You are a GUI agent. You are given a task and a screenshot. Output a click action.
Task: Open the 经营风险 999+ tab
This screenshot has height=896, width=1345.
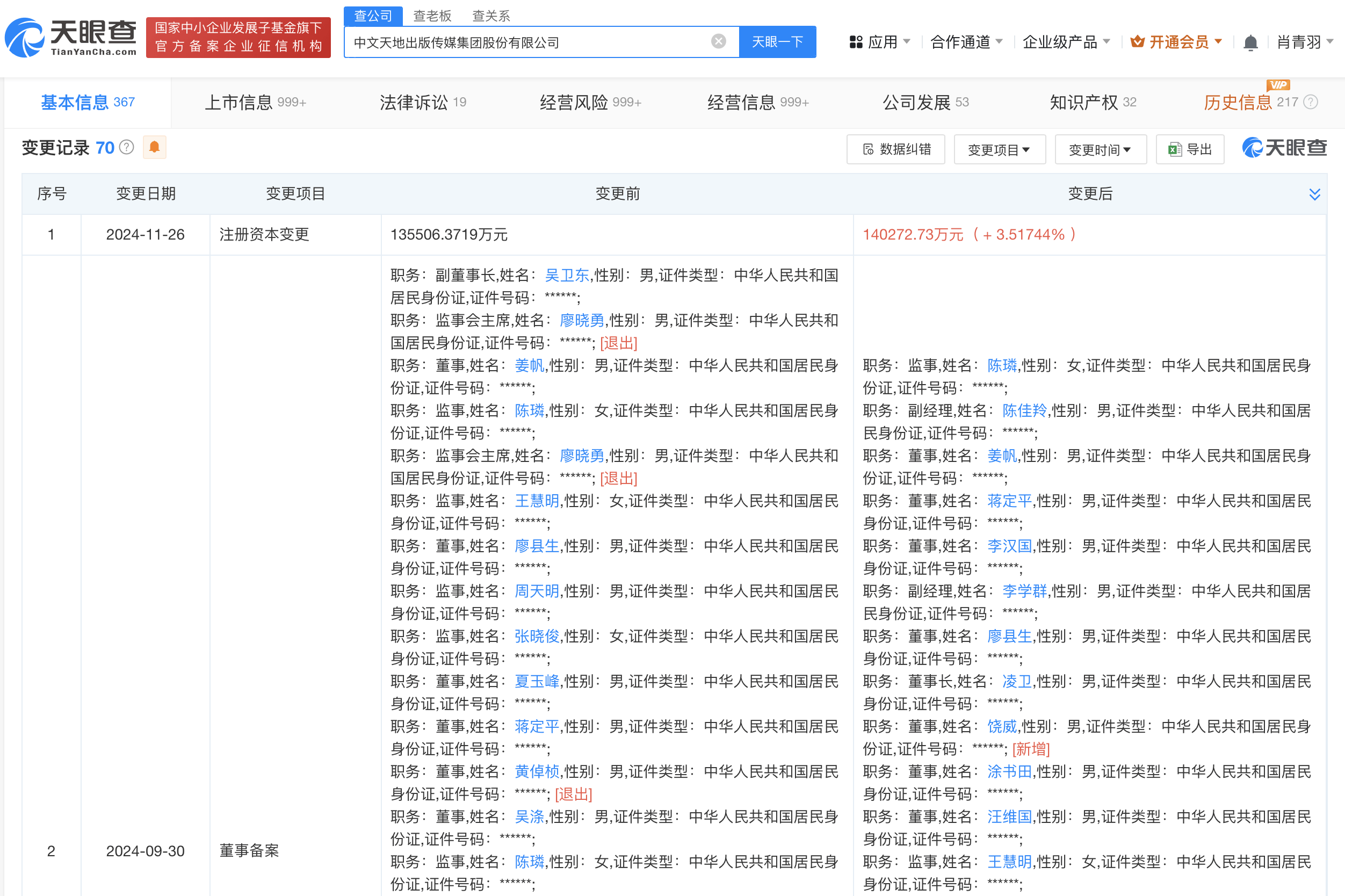pyautogui.click(x=591, y=102)
